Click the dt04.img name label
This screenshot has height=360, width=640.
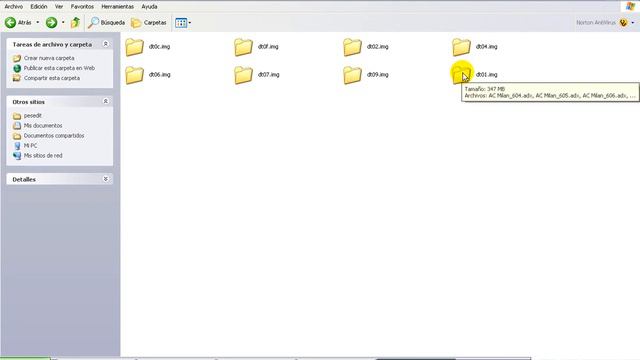[487, 47]
